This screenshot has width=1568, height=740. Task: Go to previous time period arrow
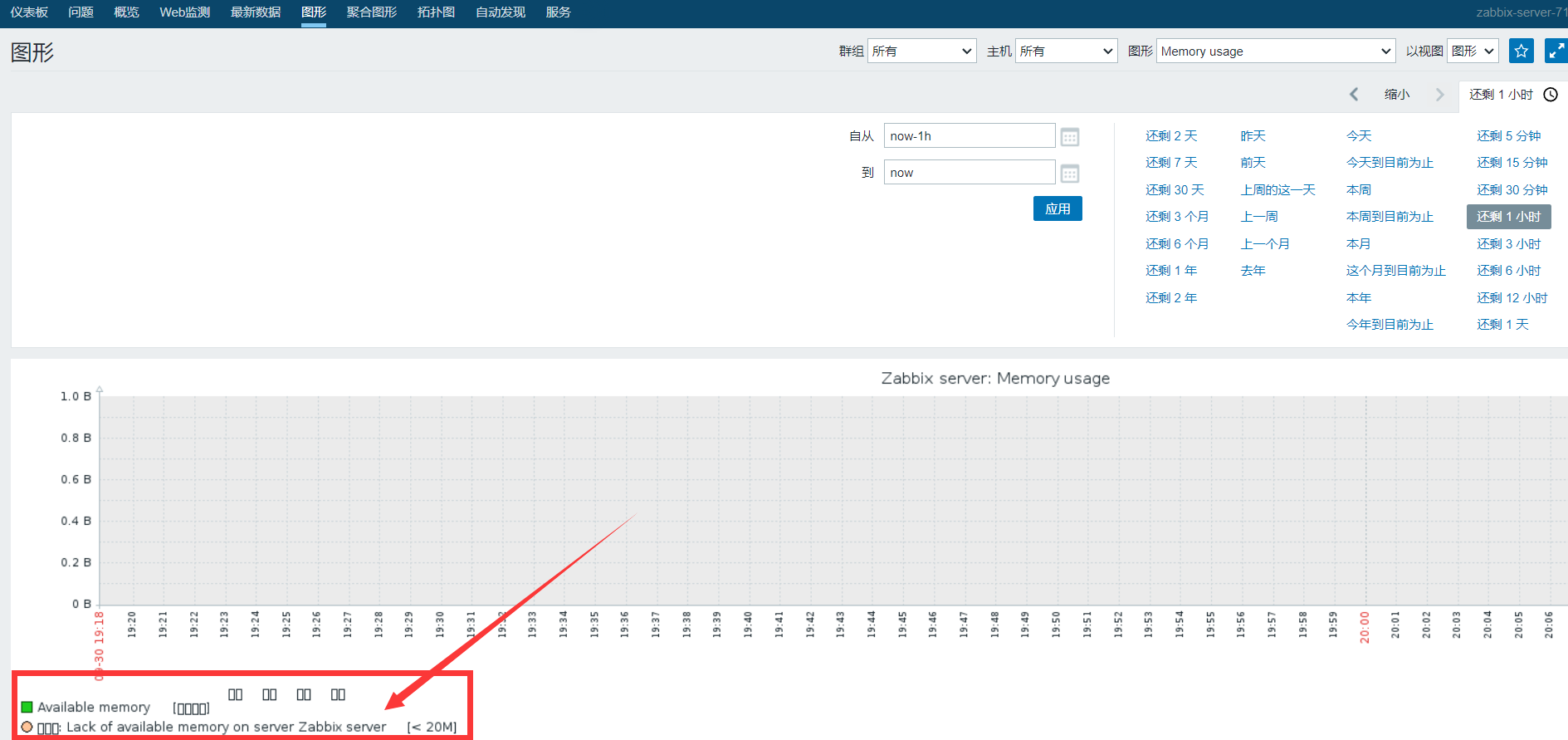(1354, 95)
